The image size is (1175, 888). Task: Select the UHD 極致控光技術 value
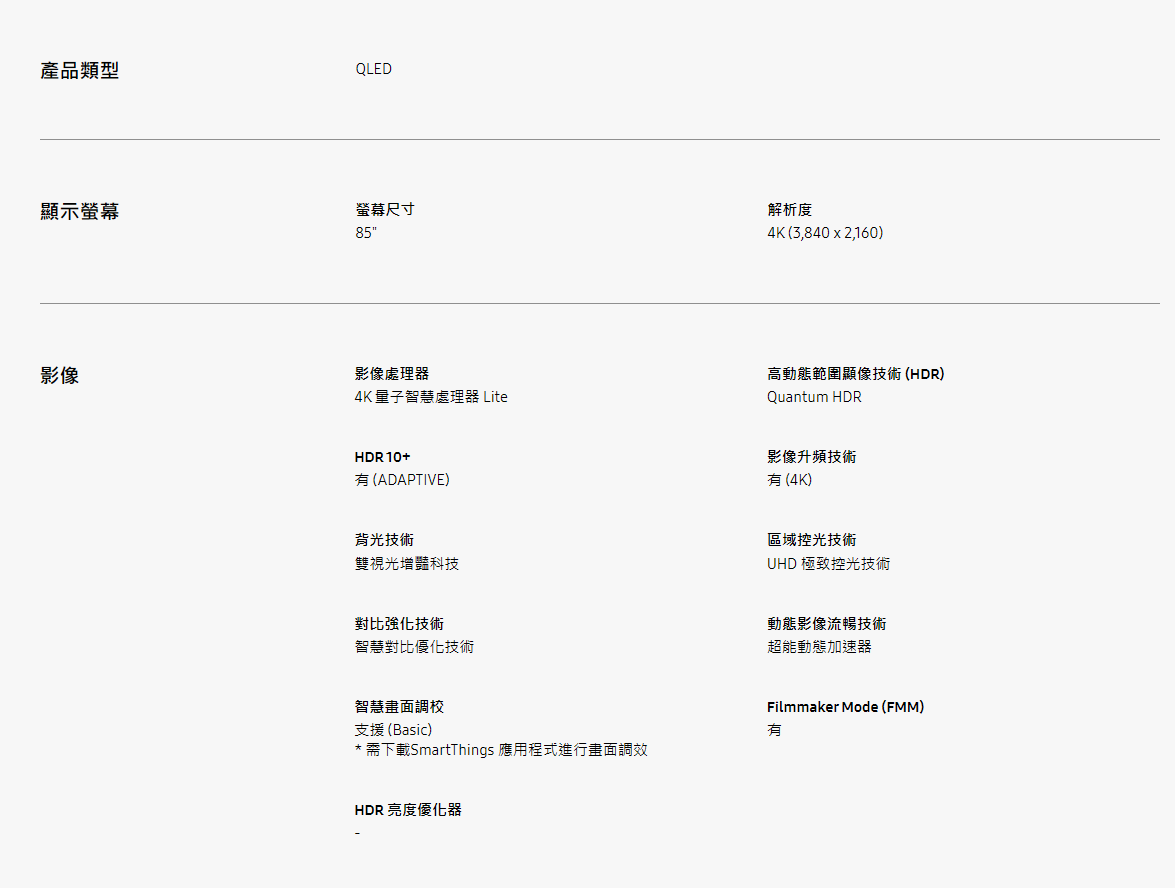pyautogui.click(x=828, y=564)
